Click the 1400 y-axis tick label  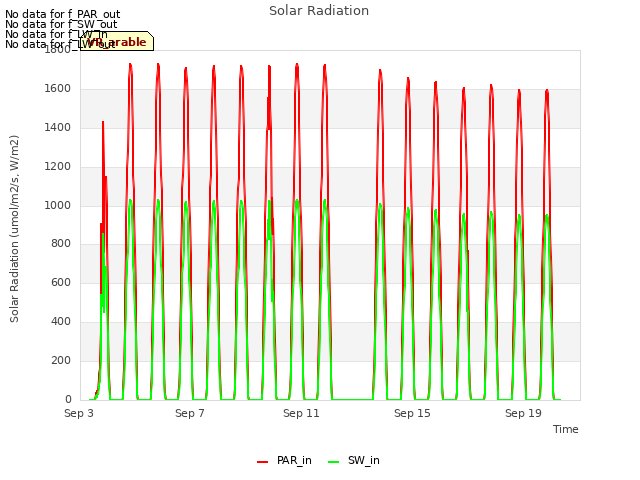click(x=58, y=128)
